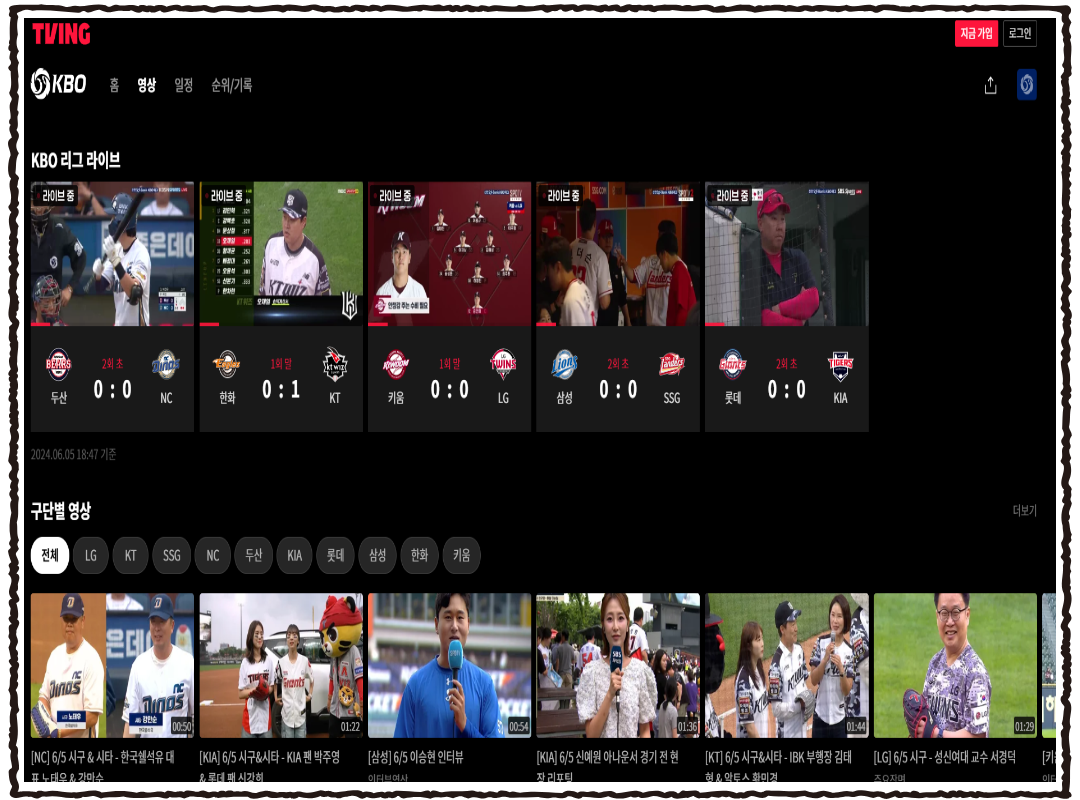Click the 구단별 영상 section heading

pyautogui.click(x=61, y=511)
